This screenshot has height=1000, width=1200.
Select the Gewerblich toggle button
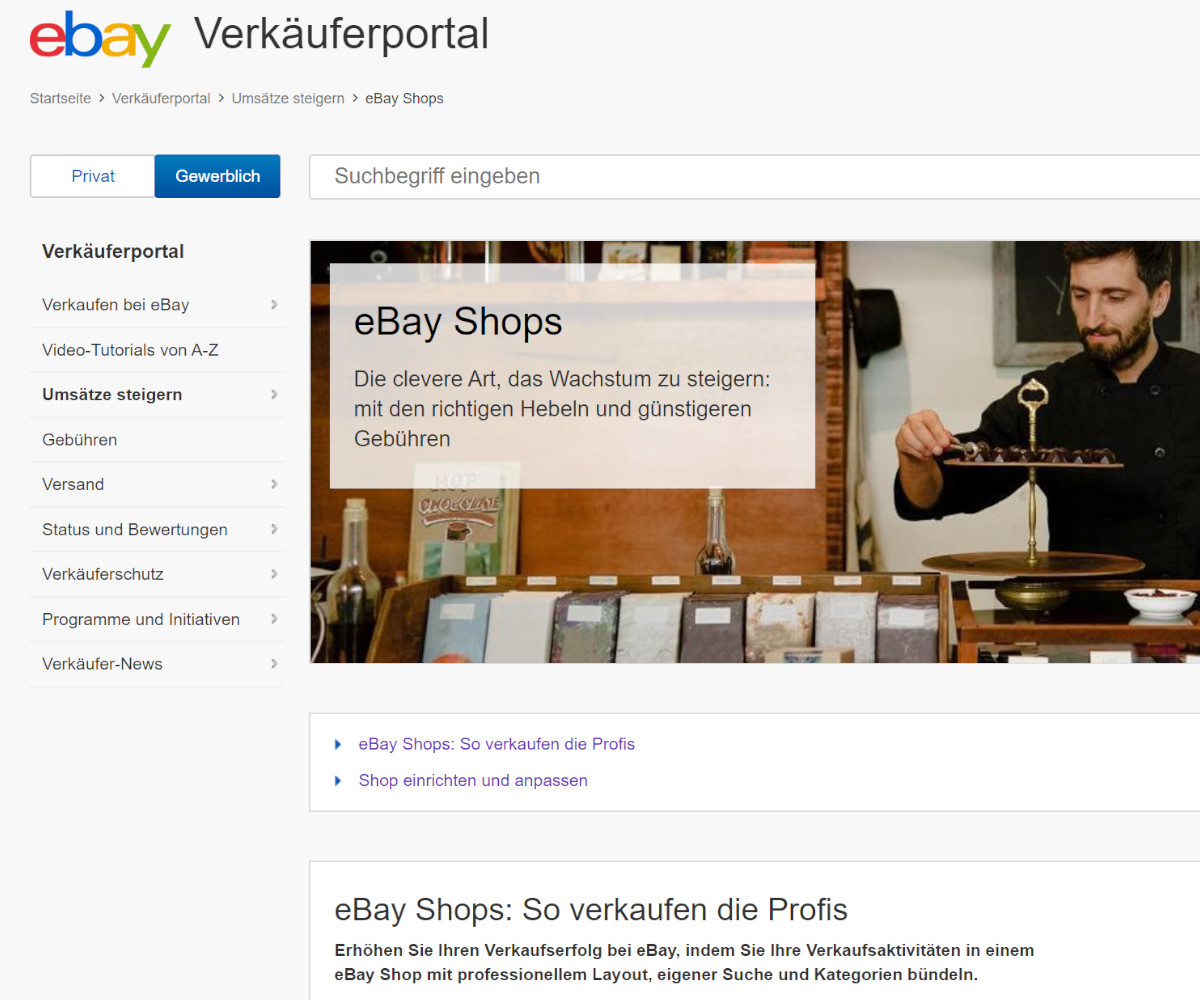[218, 176]
